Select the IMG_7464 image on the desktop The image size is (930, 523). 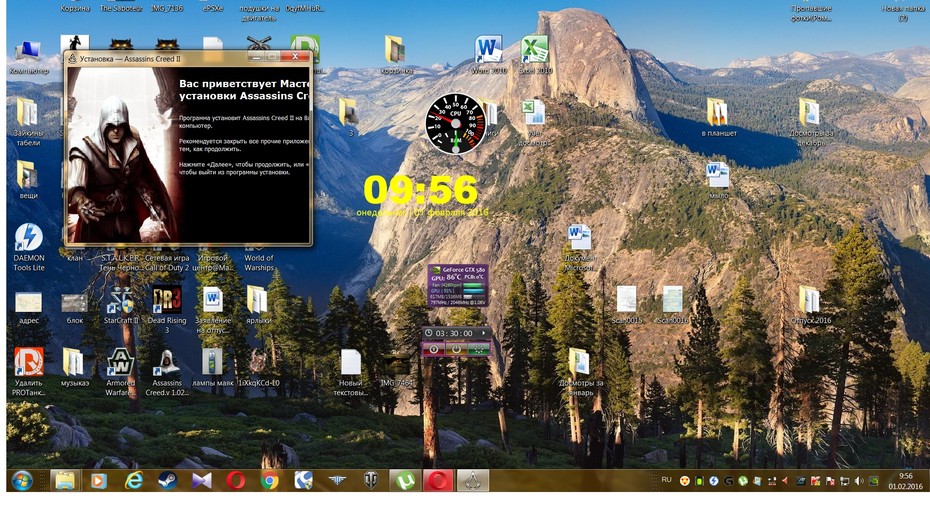[396, 371]
